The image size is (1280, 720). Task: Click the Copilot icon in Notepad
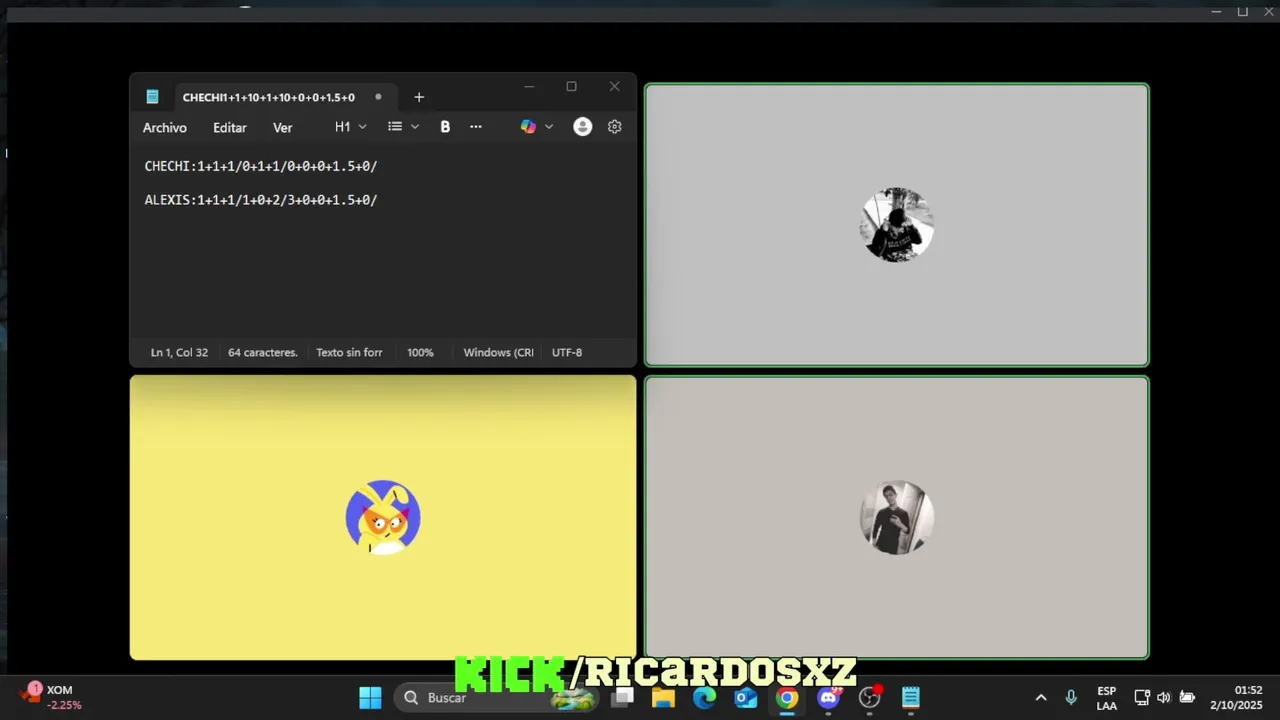pyautogui.click(x=528, y=127)
